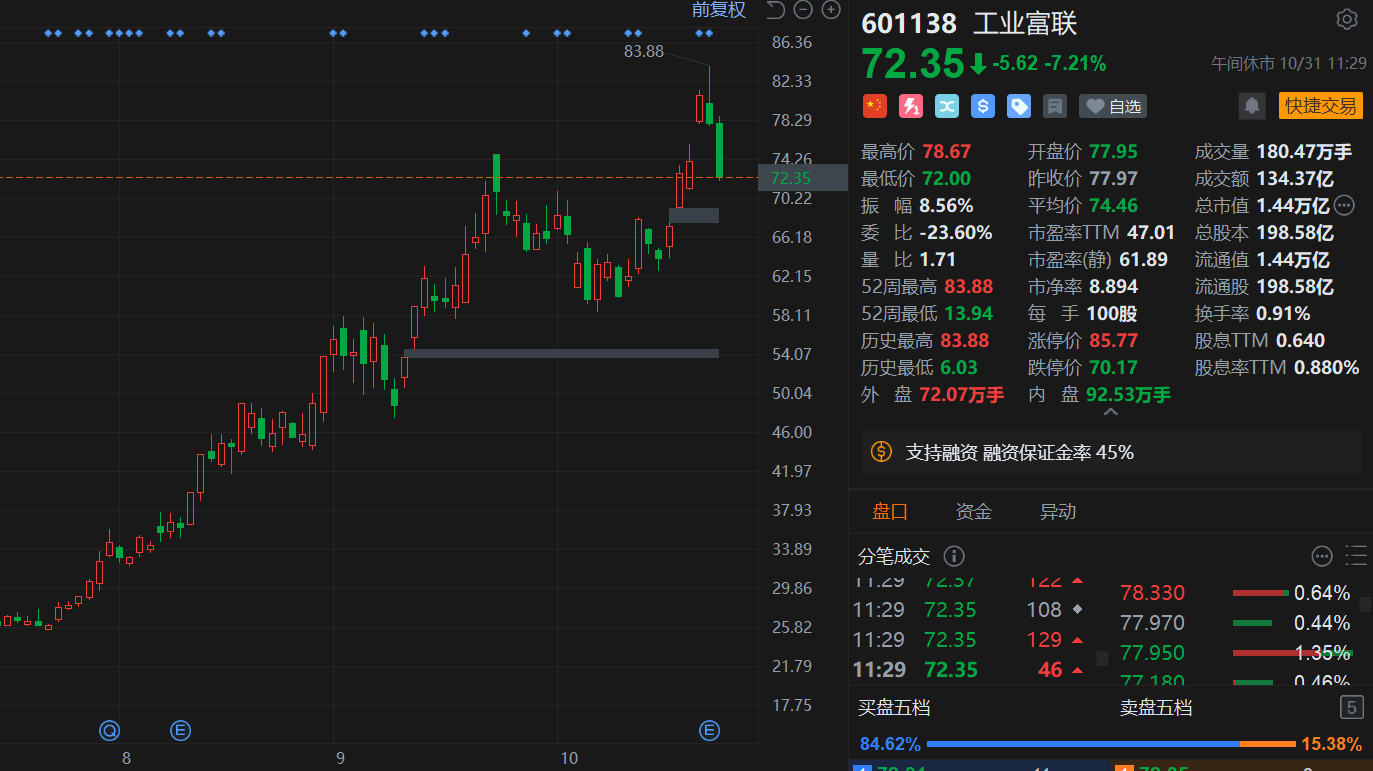Toggle the order book depth 5 box
Image resolution: width=1373 pixels, height=771 pixels.
pos(1351,708)
